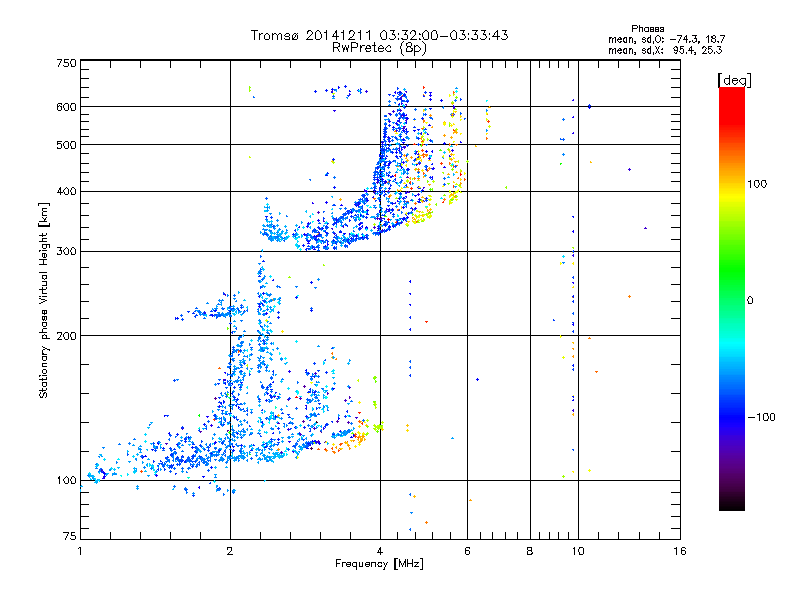Click the x-axis label '16'
The height and width of the screenshot is (600, 800).
680,551
